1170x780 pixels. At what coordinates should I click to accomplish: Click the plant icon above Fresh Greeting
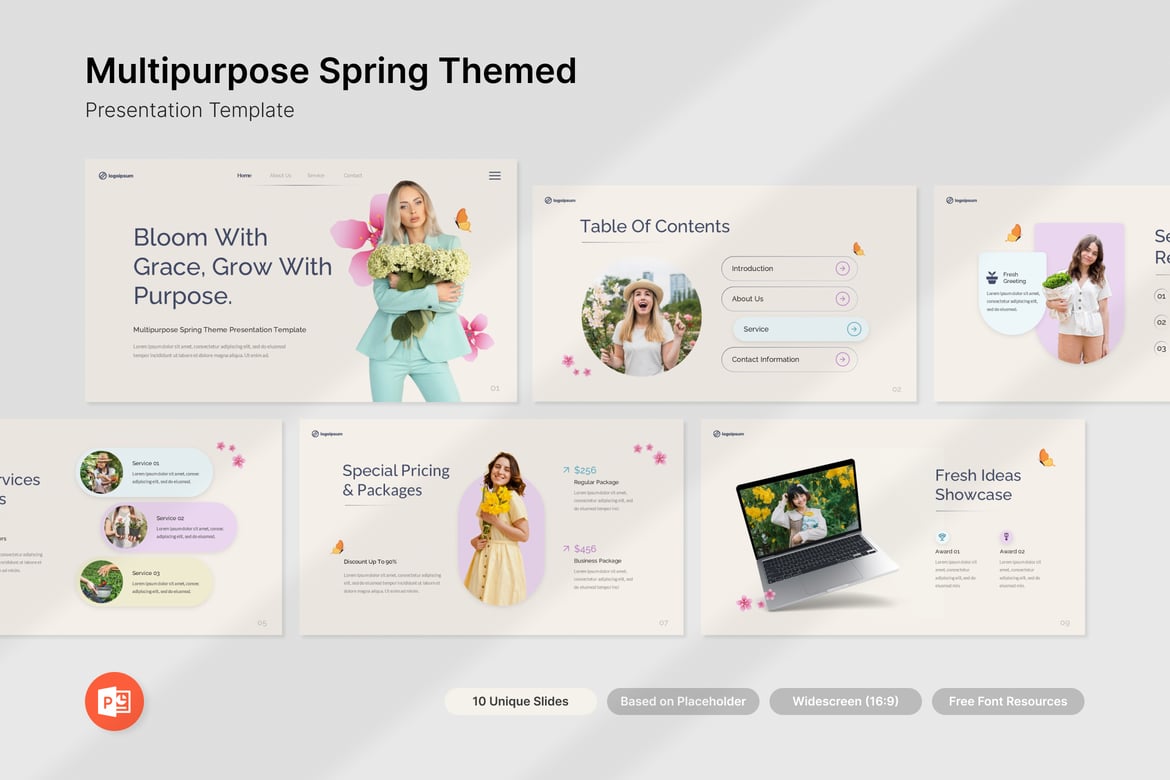pos(992,278)
